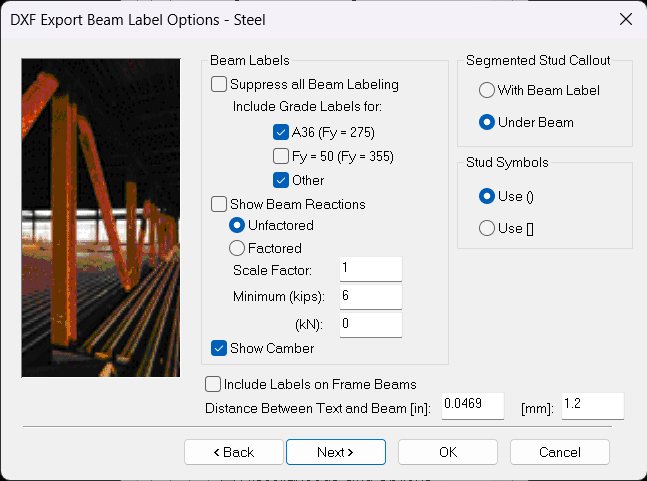Uncheck the A36 (Fy = 275) grade label
This screenshot has height=481, width=647.
281,132
